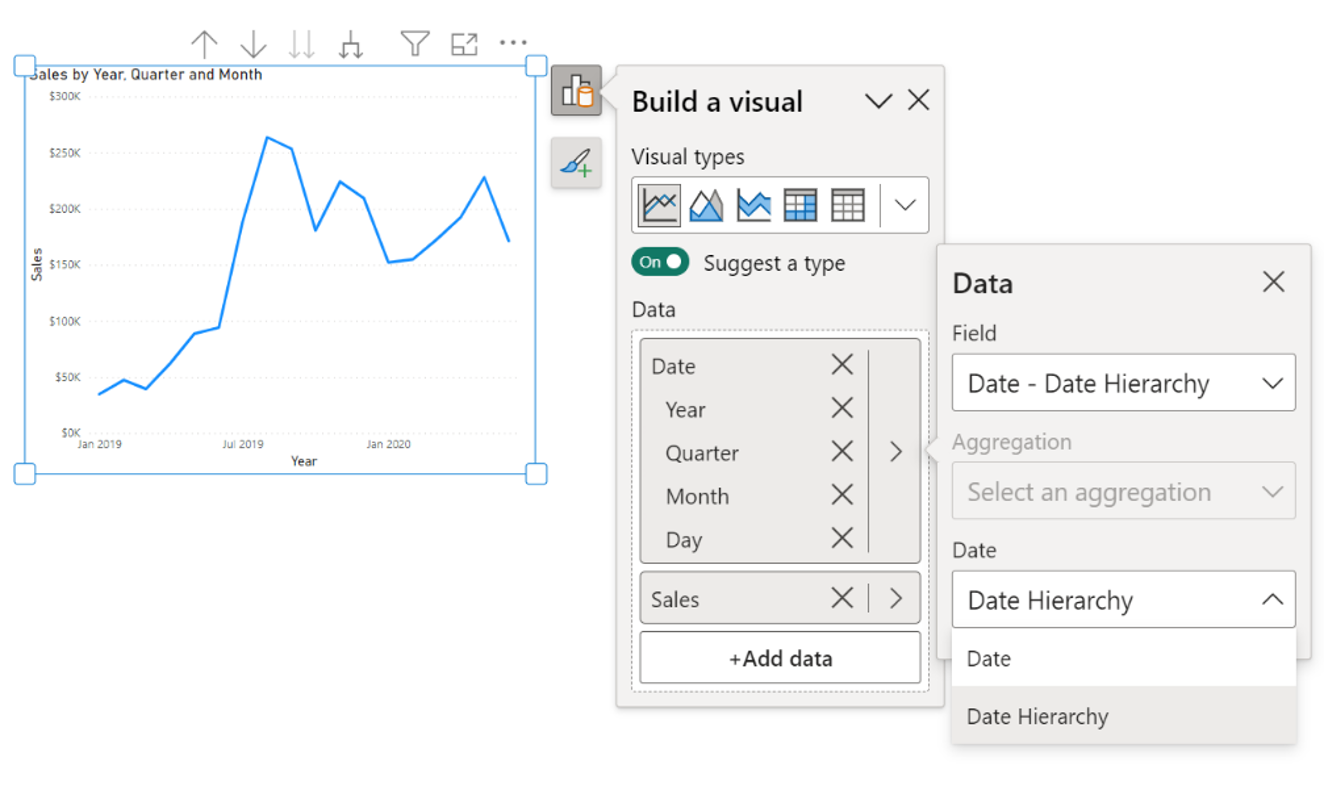The width and height of the screenshot is (1324, 786).
Task: Open the Select an aggregation dropdown
Action: coord(1123,491)
